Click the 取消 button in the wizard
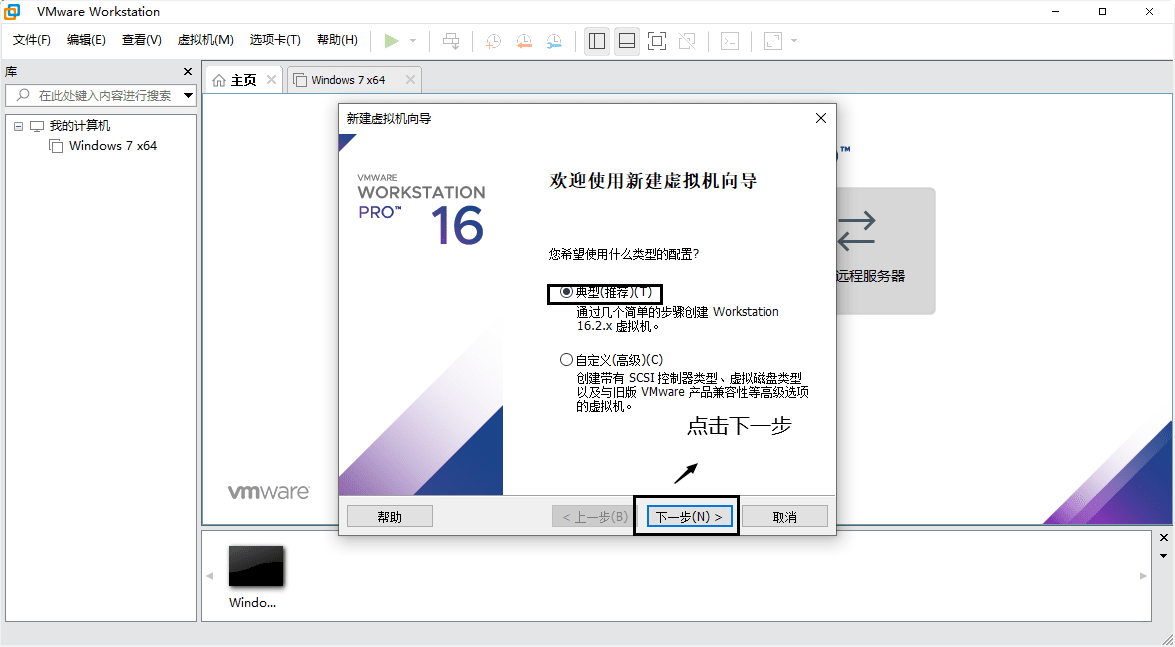 click(x=785, y=517)
